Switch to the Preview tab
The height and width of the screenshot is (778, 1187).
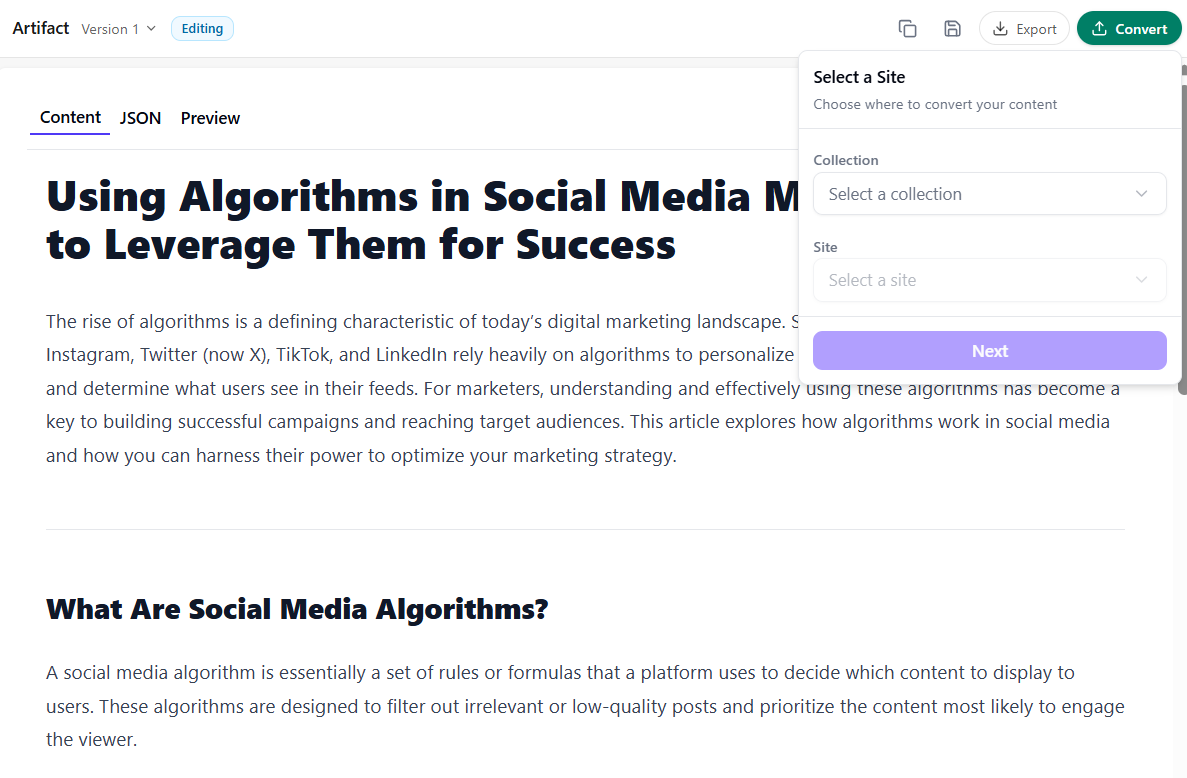click(210, 118)
